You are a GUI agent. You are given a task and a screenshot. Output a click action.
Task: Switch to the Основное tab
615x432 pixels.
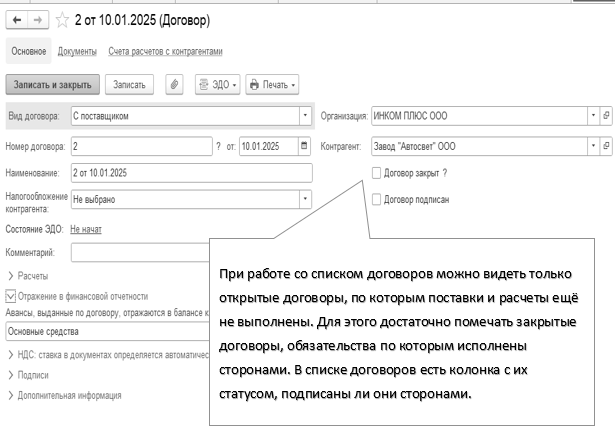tap(29, 51)
